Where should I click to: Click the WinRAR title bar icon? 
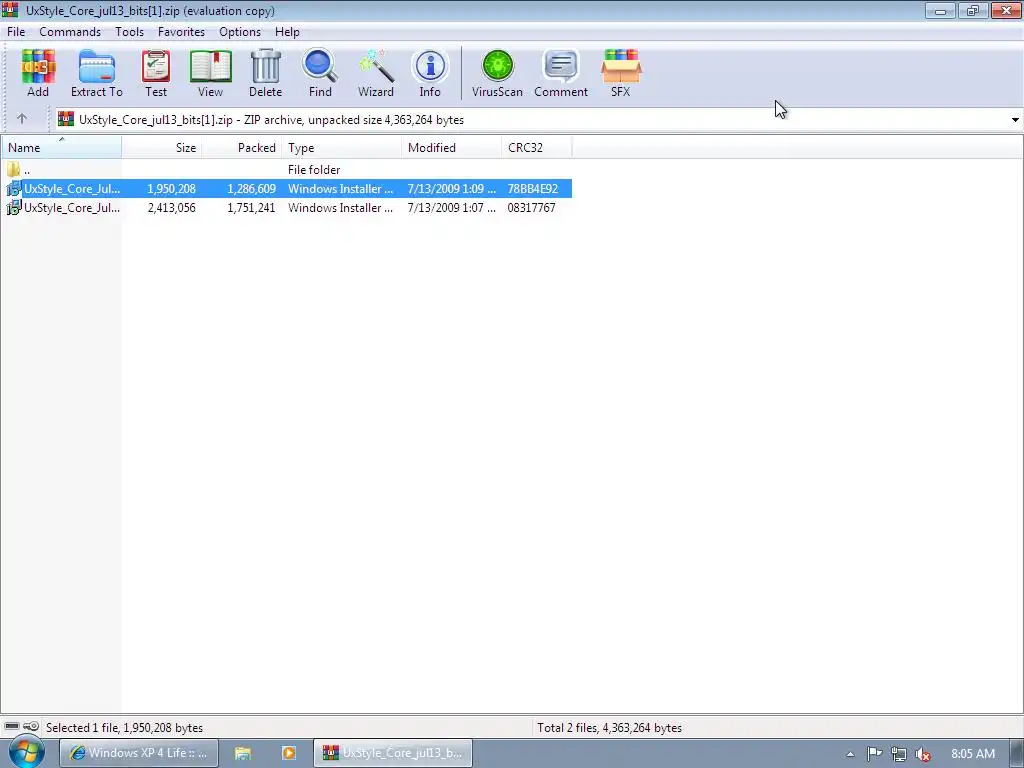(10, 10)
